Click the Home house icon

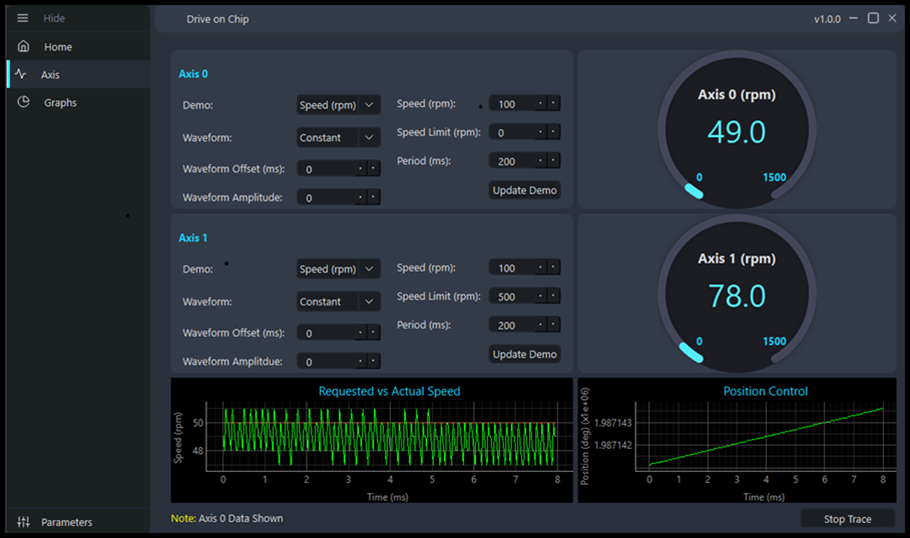pyautogui.click(x=24, y=47)
